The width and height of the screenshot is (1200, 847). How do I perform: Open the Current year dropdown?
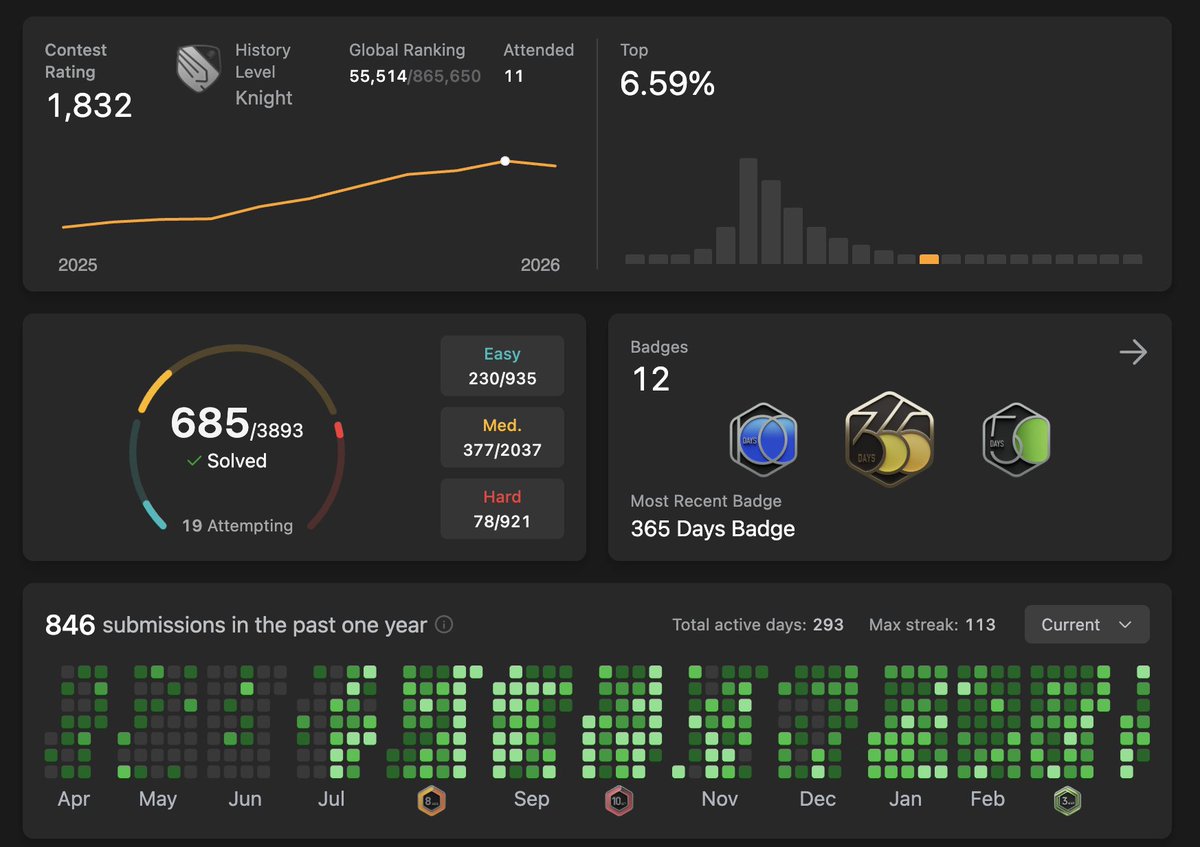[1087, 625]
